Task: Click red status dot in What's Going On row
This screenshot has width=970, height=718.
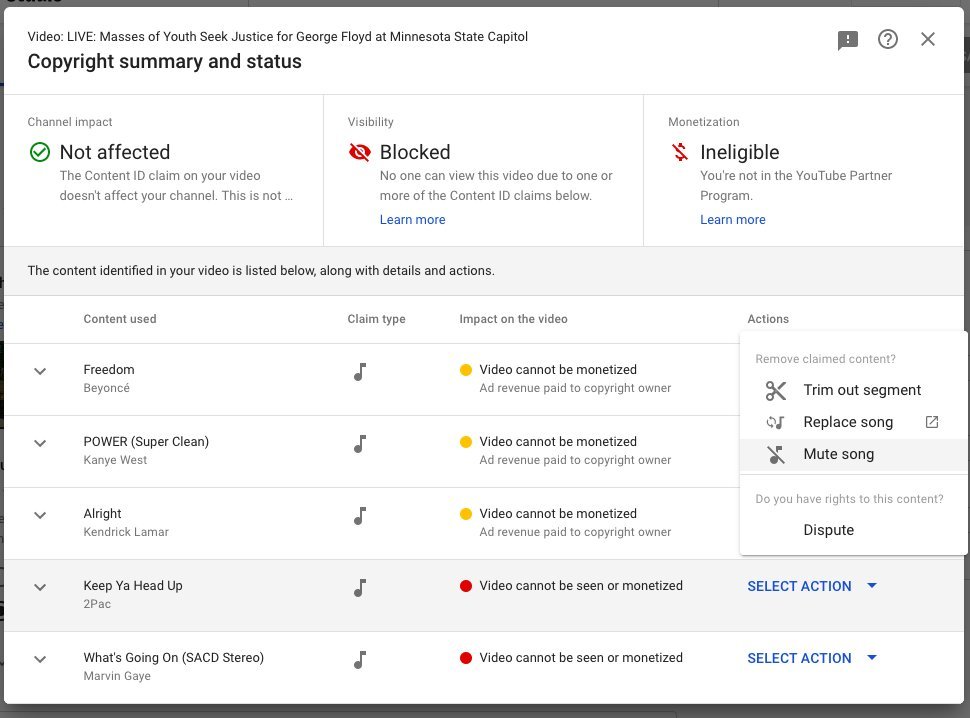Action: click(x=466, y=658)
